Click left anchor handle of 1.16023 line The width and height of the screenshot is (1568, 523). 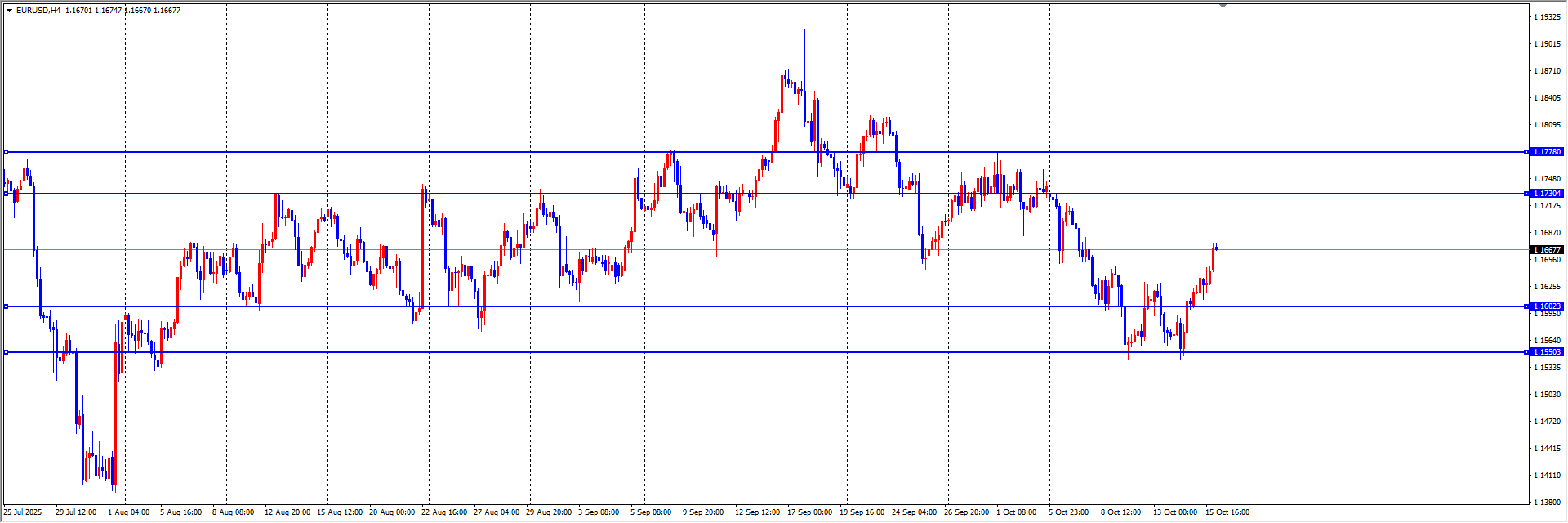click(x=7, y=306)
